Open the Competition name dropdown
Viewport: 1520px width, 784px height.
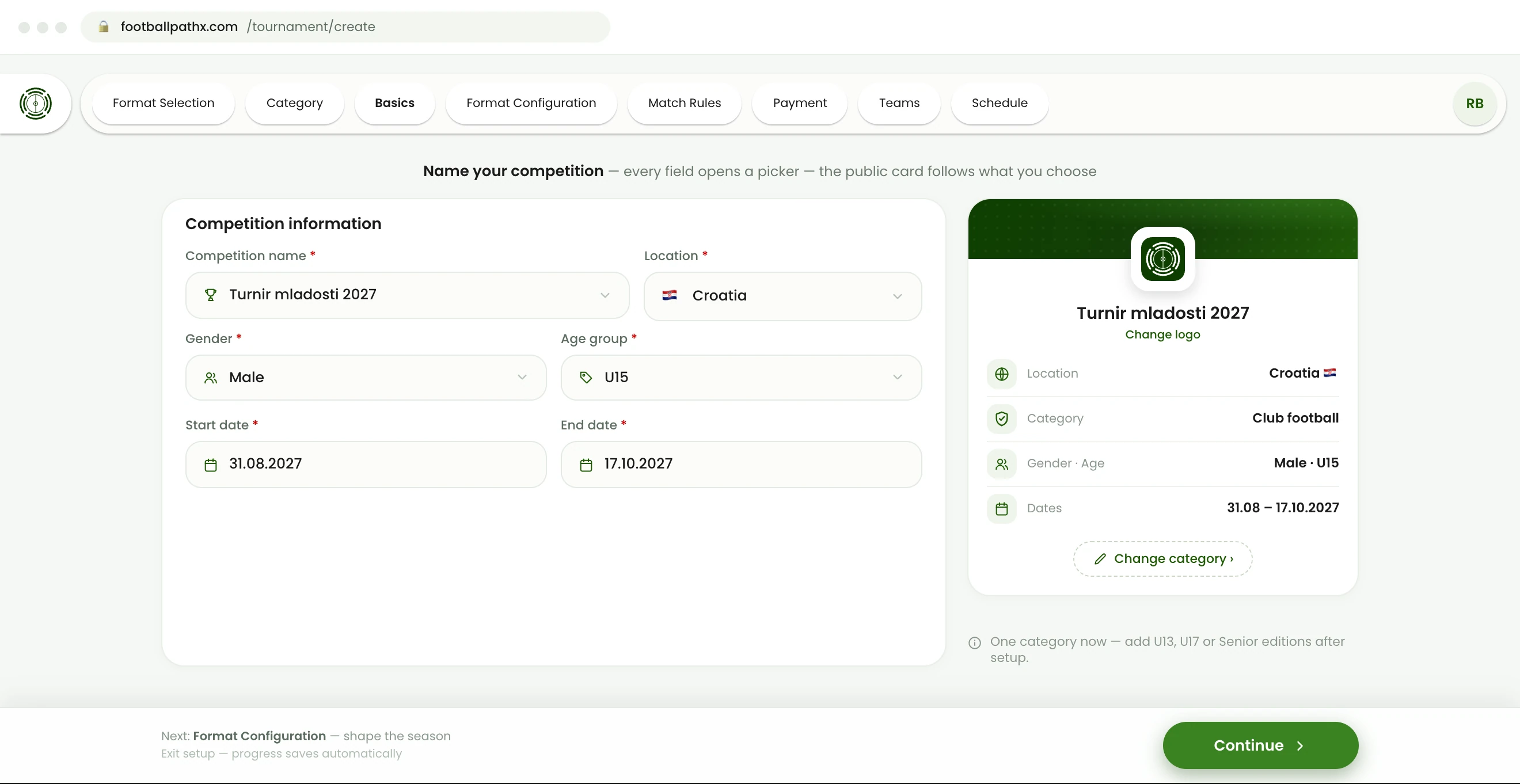pos(407,295)
